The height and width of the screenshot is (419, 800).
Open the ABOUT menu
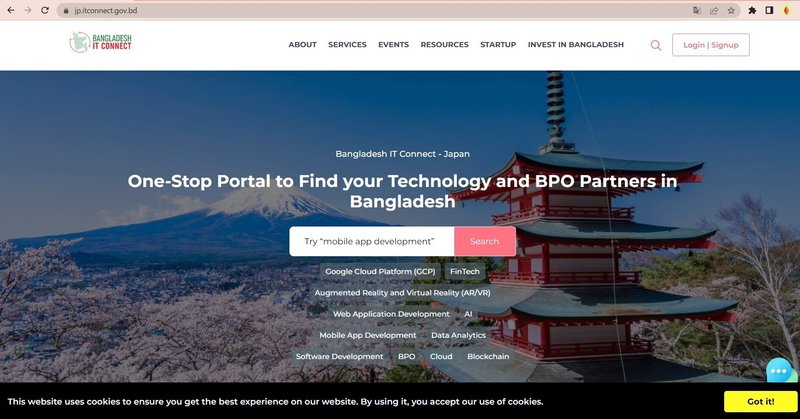coord(303,45)
